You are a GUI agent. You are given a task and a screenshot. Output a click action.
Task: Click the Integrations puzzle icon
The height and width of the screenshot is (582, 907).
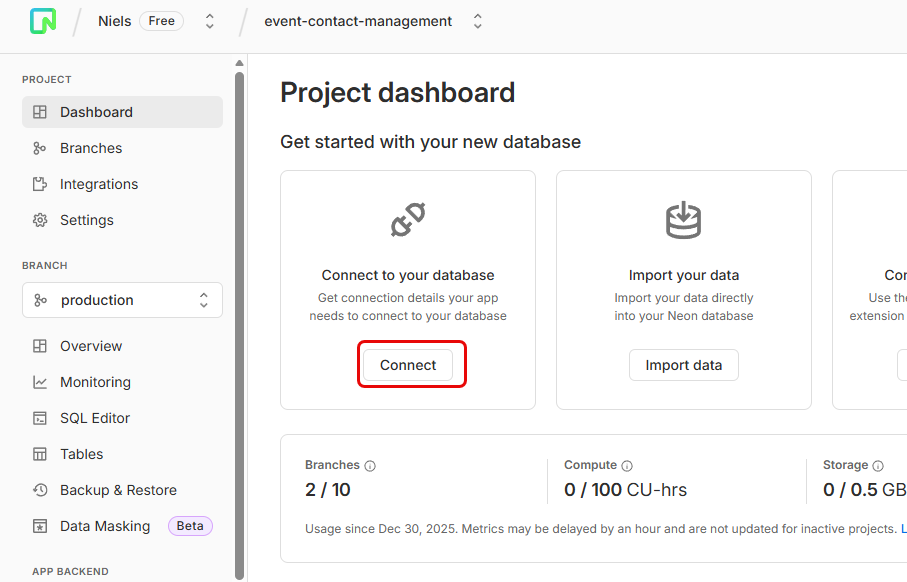(40, 184)
